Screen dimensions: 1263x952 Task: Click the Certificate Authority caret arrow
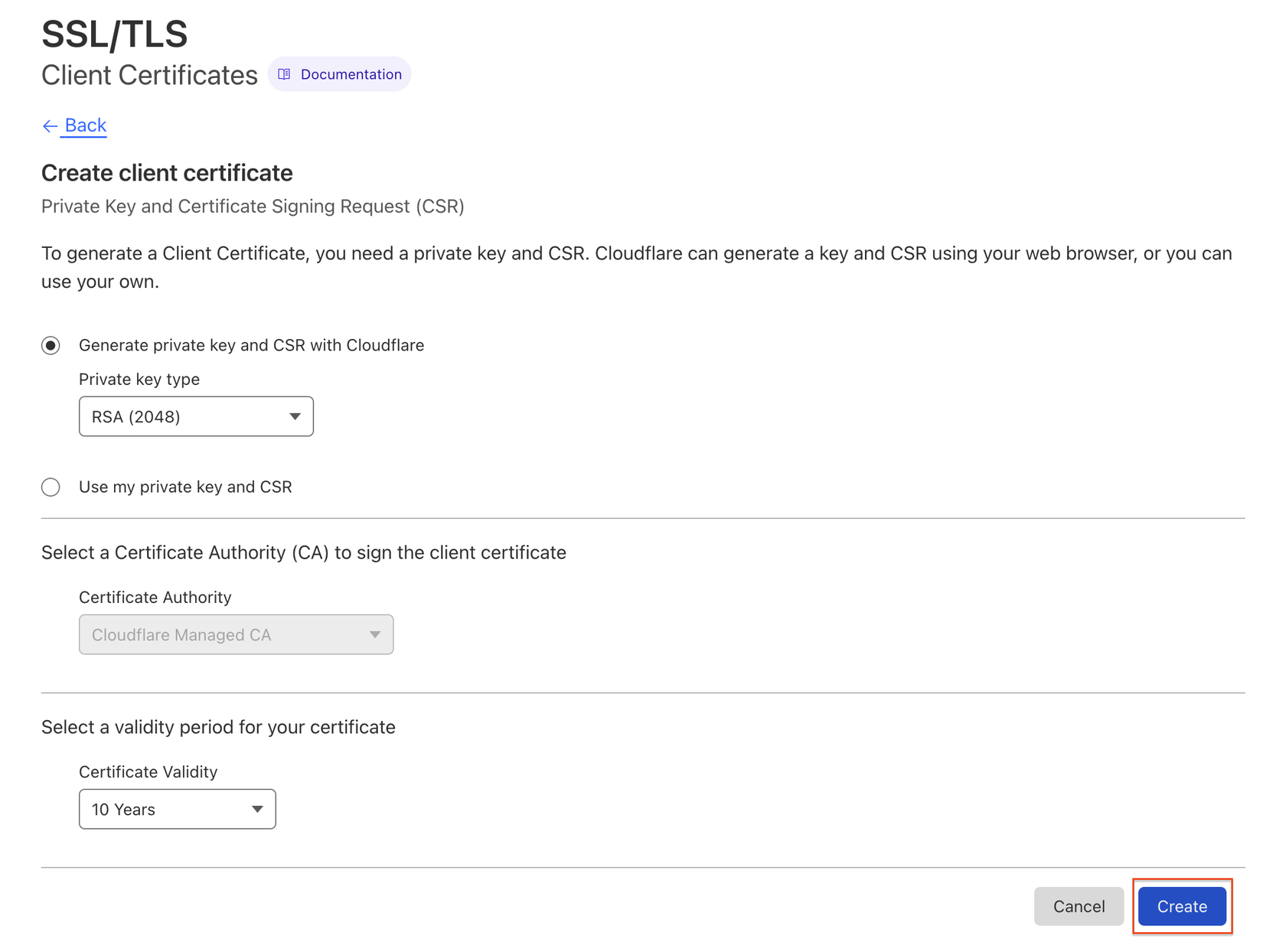click(375, 634)
